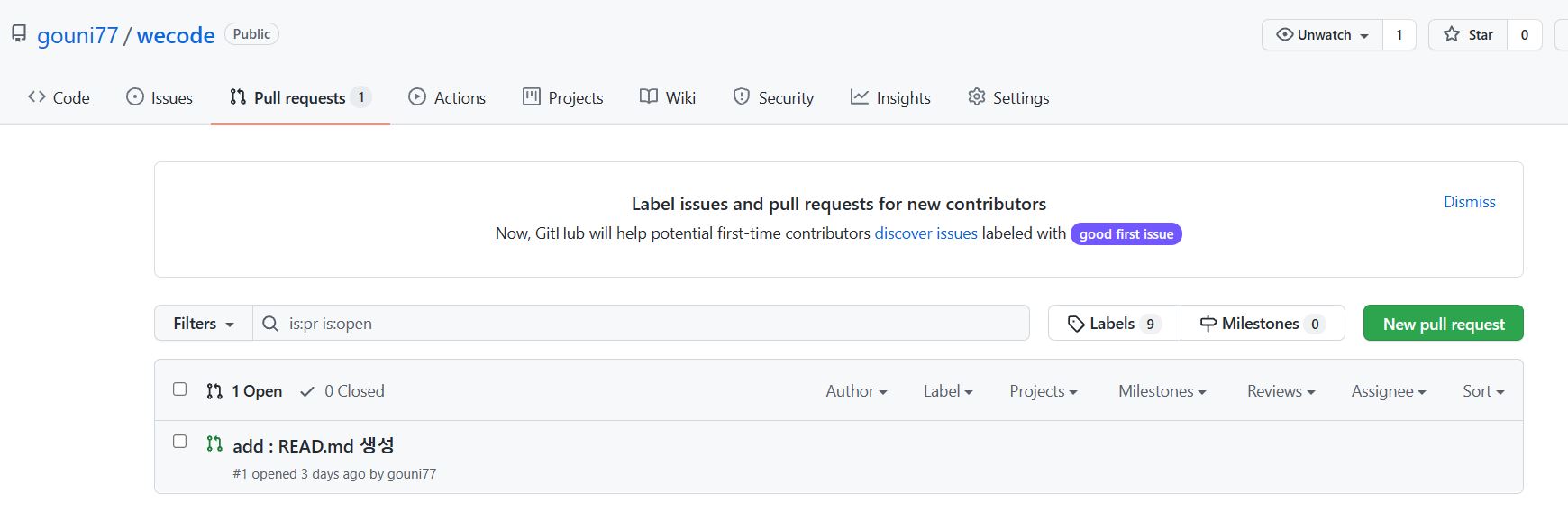Click the milestone signpost icon

click(x=1208, y=324)
